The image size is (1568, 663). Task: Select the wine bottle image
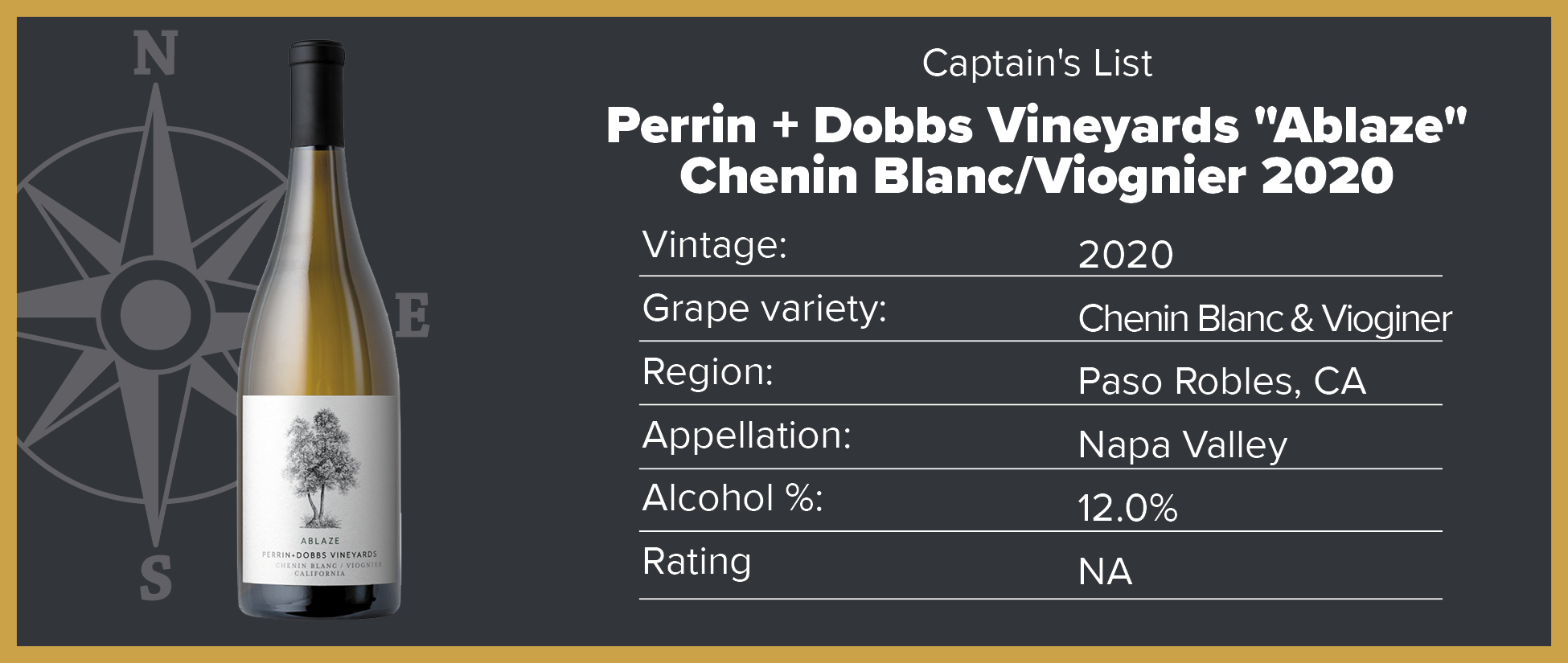[320, 329]
